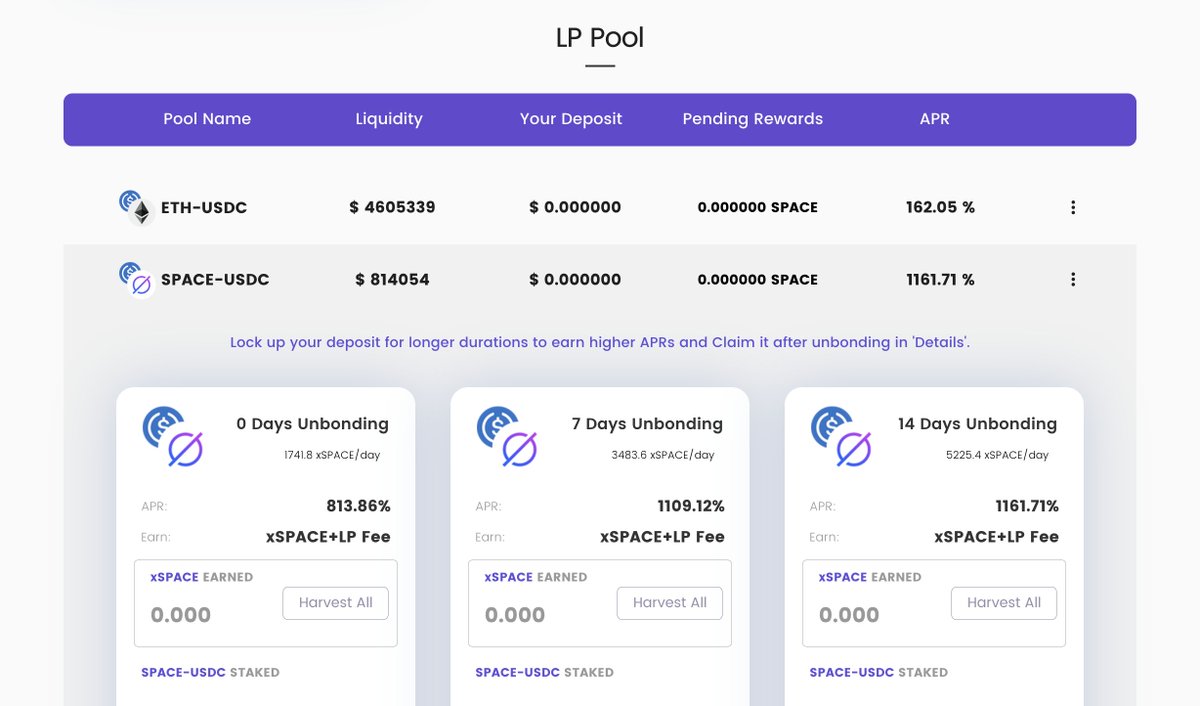The height and width of the screenshot is (706, 1200).
Task: Click the ETH-USDC pool pair icon
Action: coord(135,208)
